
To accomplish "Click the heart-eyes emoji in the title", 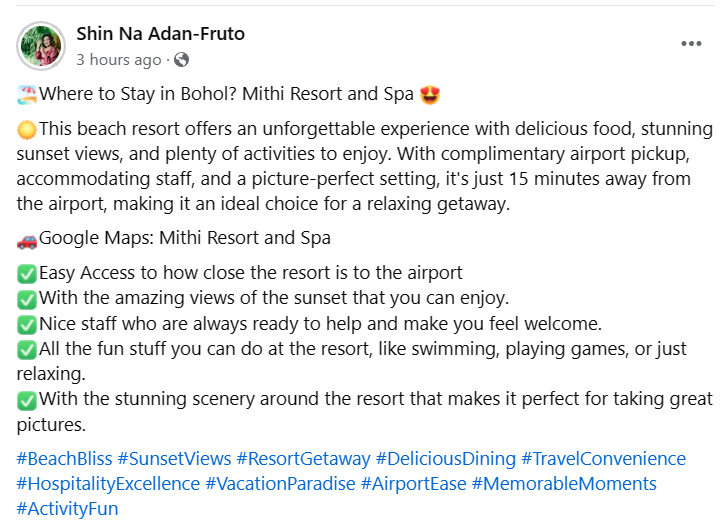I will pyautogui.click(x=432, y=96).
